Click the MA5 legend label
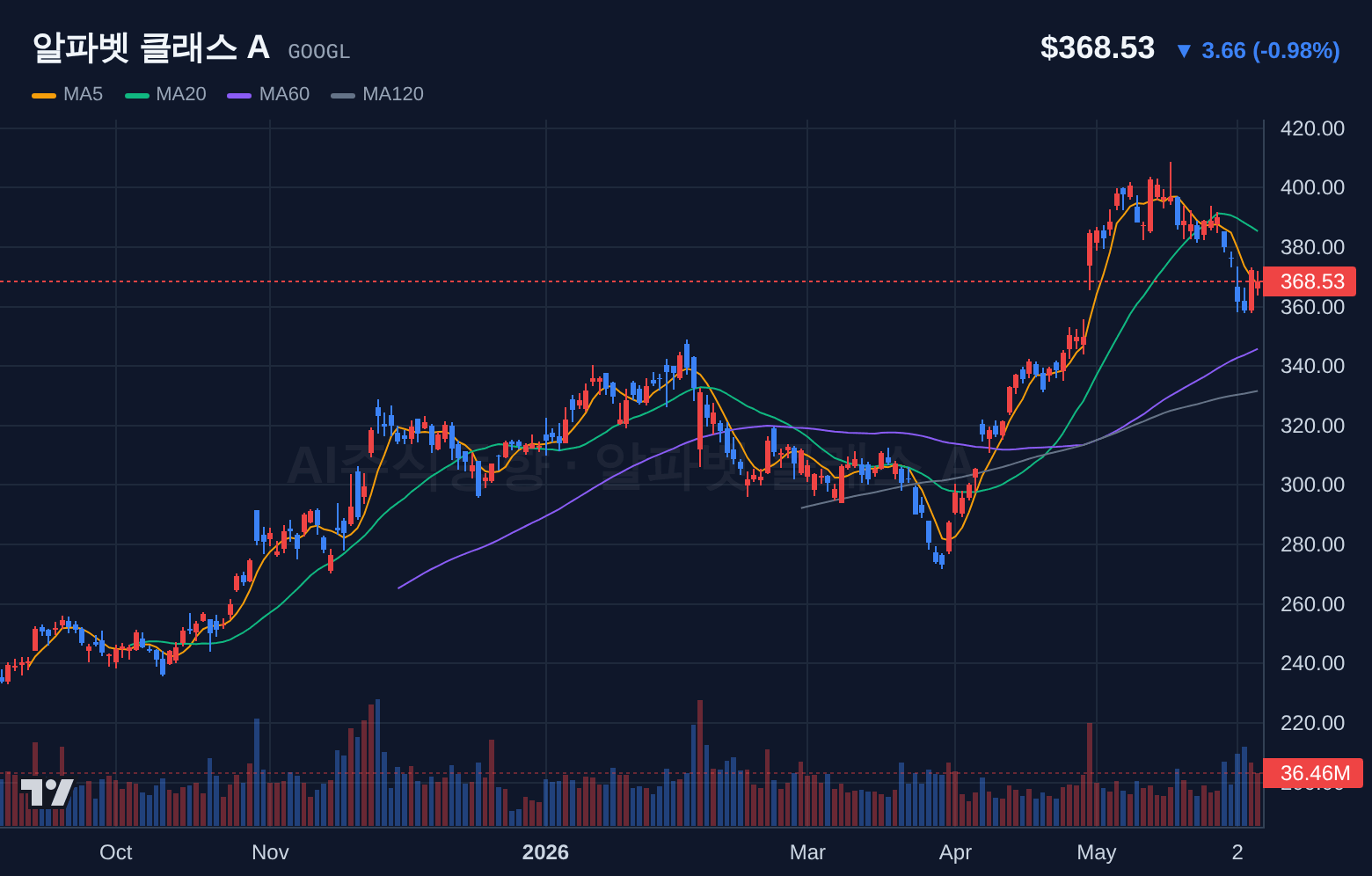The height and width of the screenshot is (876, 1372). coord(83,94)
